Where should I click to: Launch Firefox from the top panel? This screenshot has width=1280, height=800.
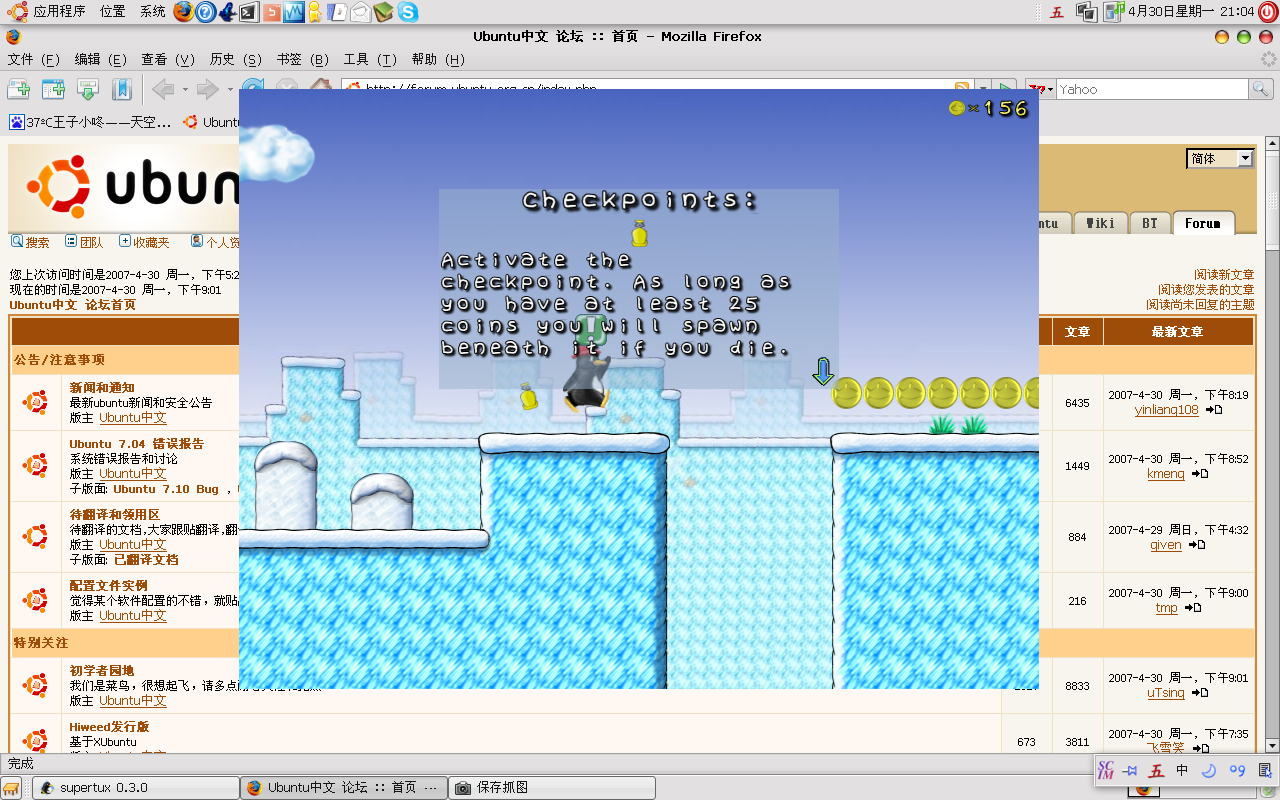pyautogui.click(x=182, y=12)
